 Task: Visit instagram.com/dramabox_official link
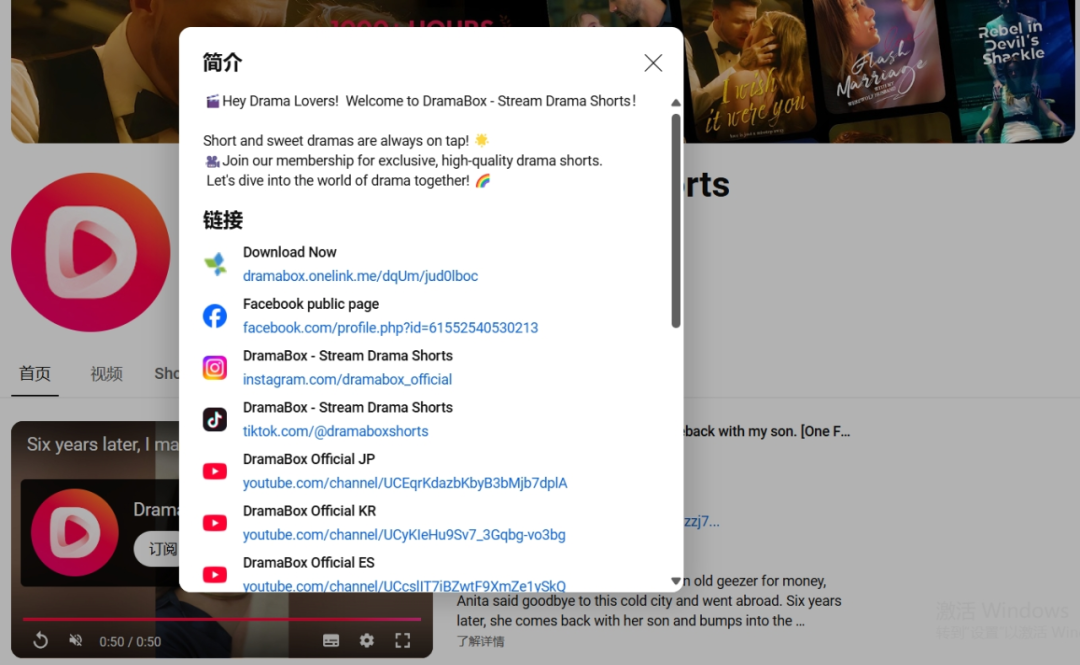click(347, 379)
